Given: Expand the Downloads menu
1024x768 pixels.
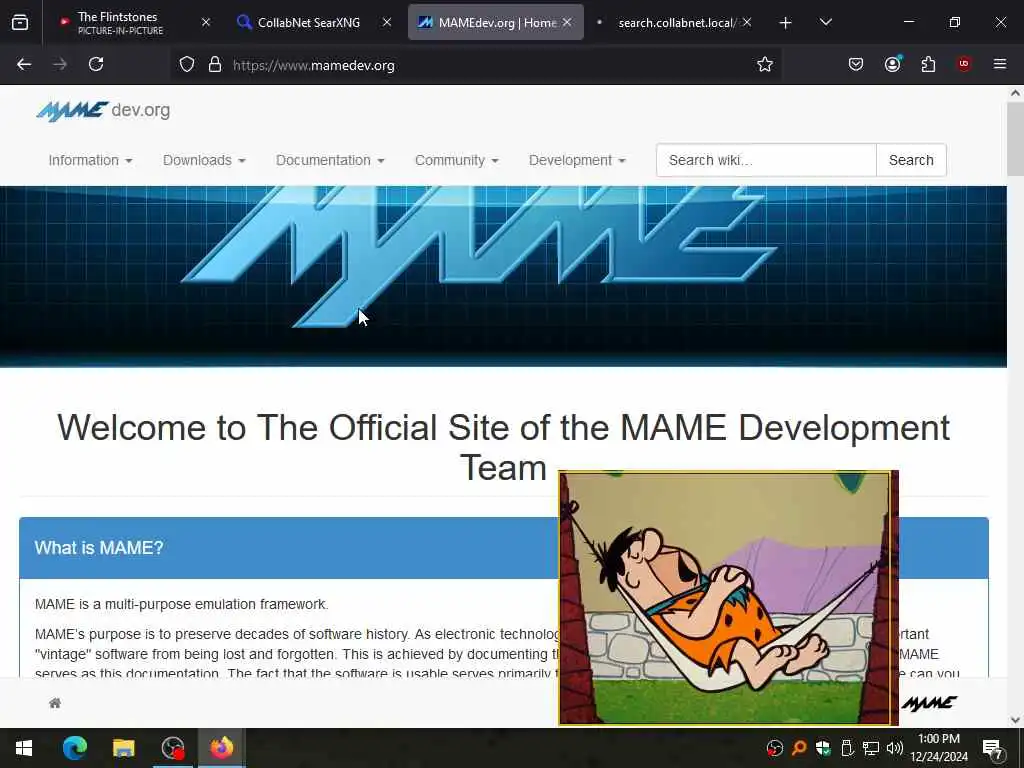Looking at the screenshot, I should (204, 160).
